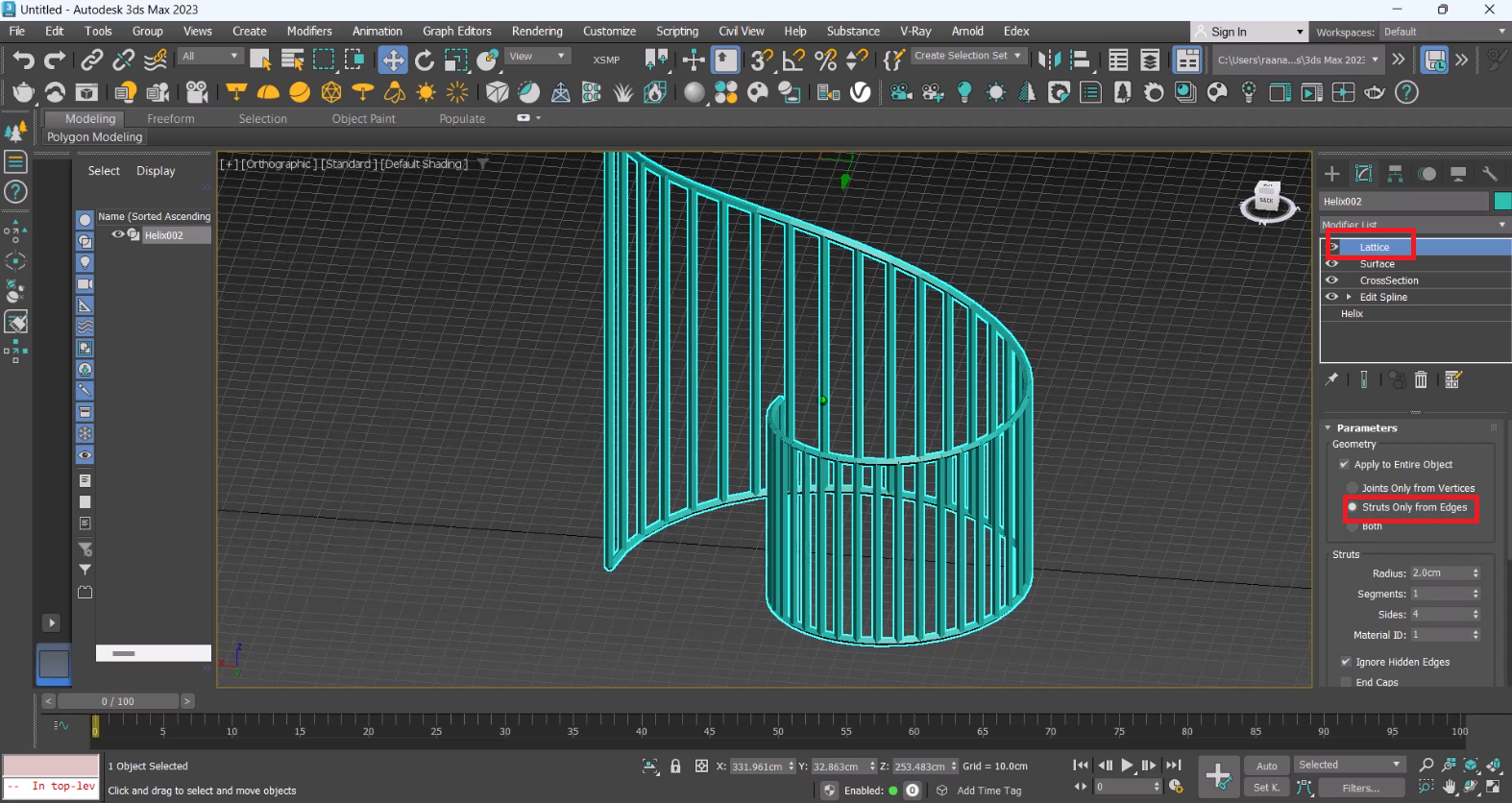
Task: Click the object color swatch
Action: click(1501, 201)
